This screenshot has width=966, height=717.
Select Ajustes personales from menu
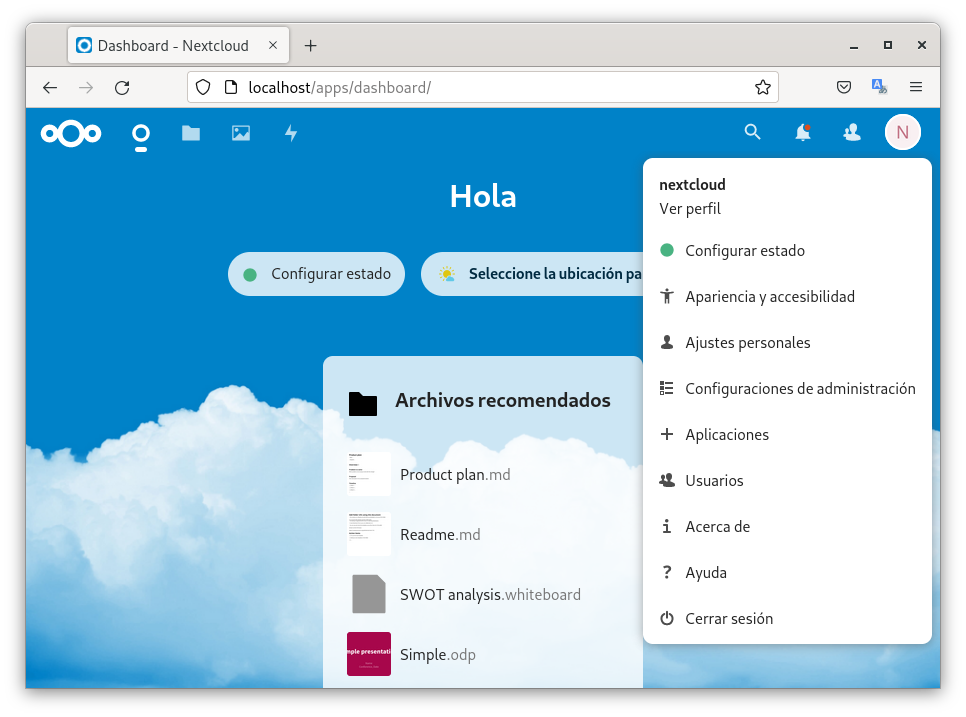(747, 343)
